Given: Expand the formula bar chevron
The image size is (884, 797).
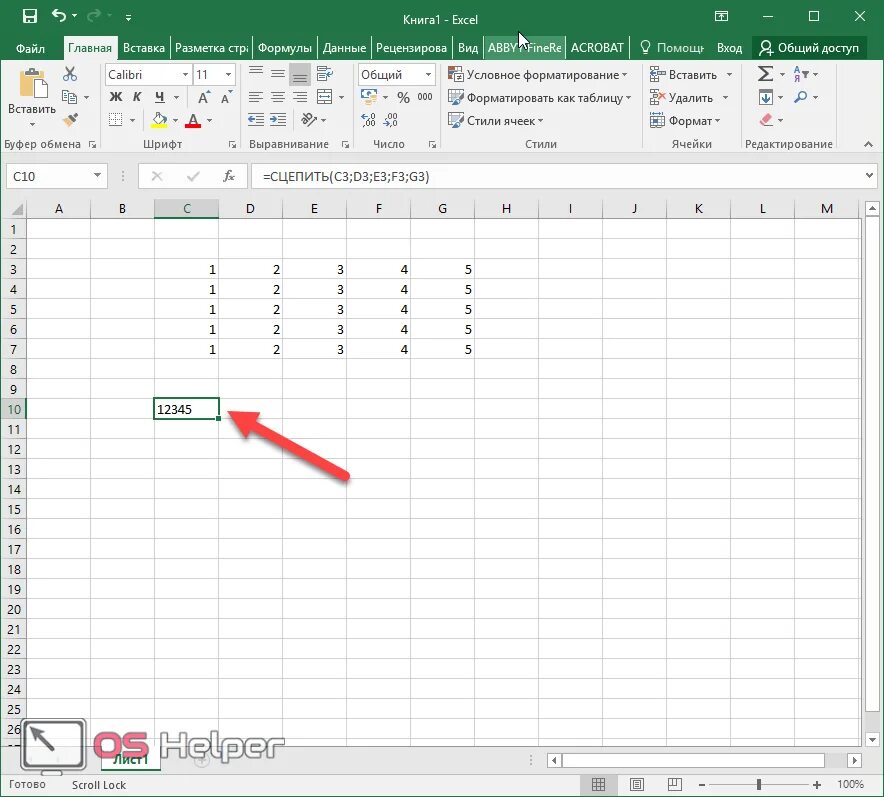Looking at the screenshot, I should click(x=869, y=176).
